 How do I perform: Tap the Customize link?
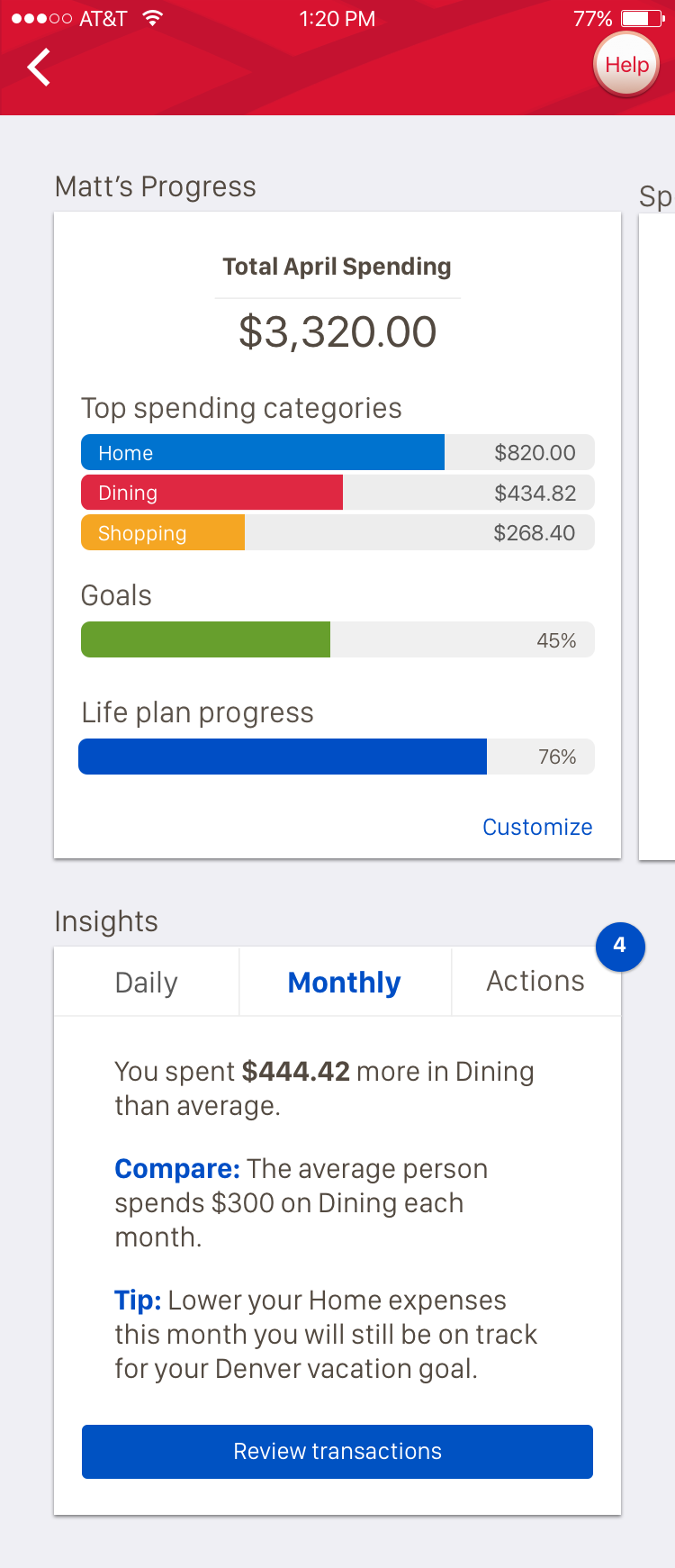(x=537, y=827)
